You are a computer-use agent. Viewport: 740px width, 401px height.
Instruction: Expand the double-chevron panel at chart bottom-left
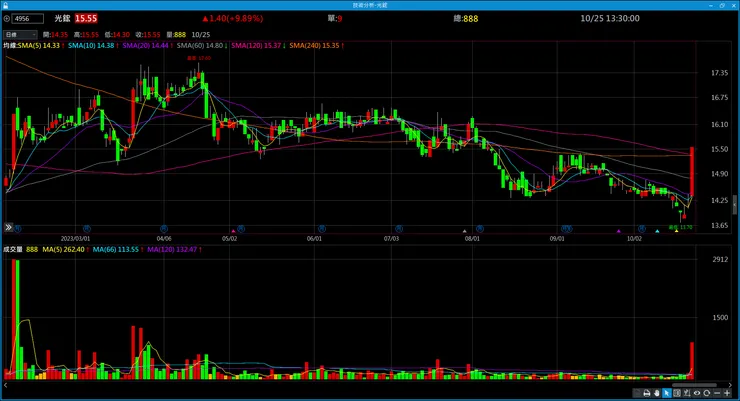coord(8,227)
